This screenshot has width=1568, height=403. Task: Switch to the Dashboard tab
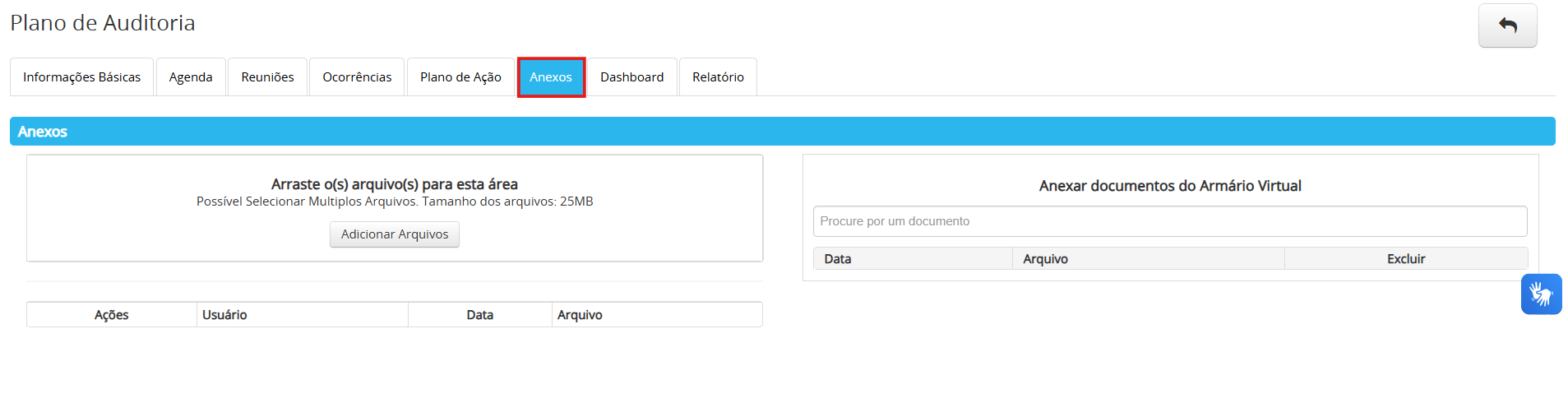click(631, 77)
